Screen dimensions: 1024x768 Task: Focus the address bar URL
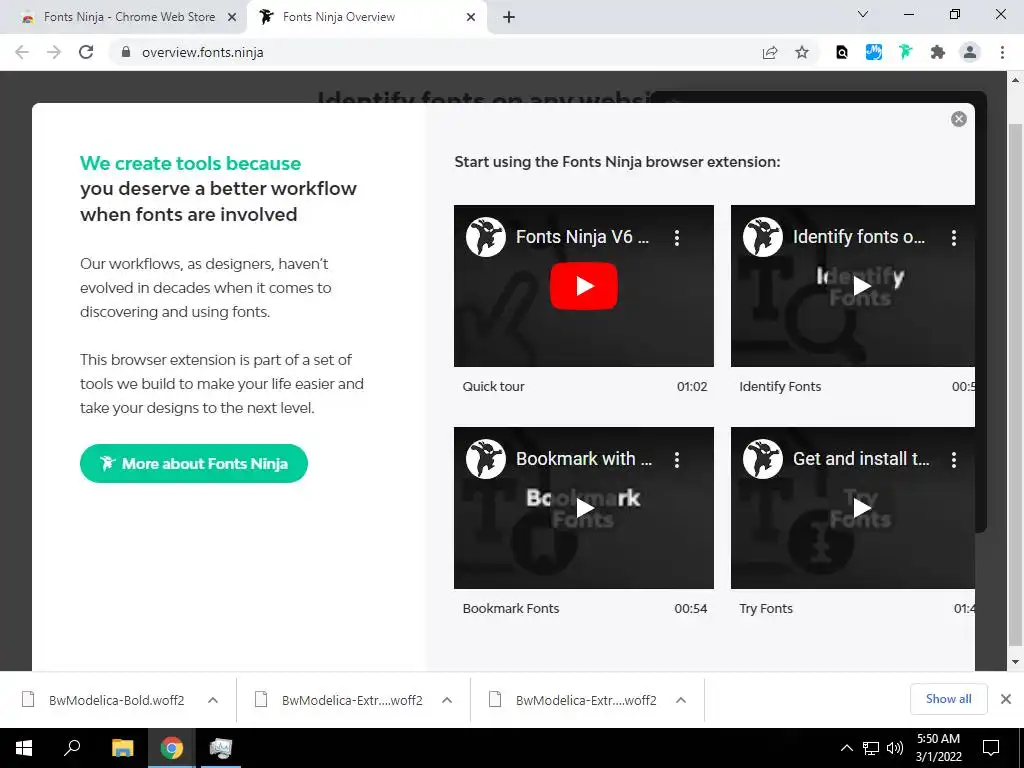click(202, 52)
